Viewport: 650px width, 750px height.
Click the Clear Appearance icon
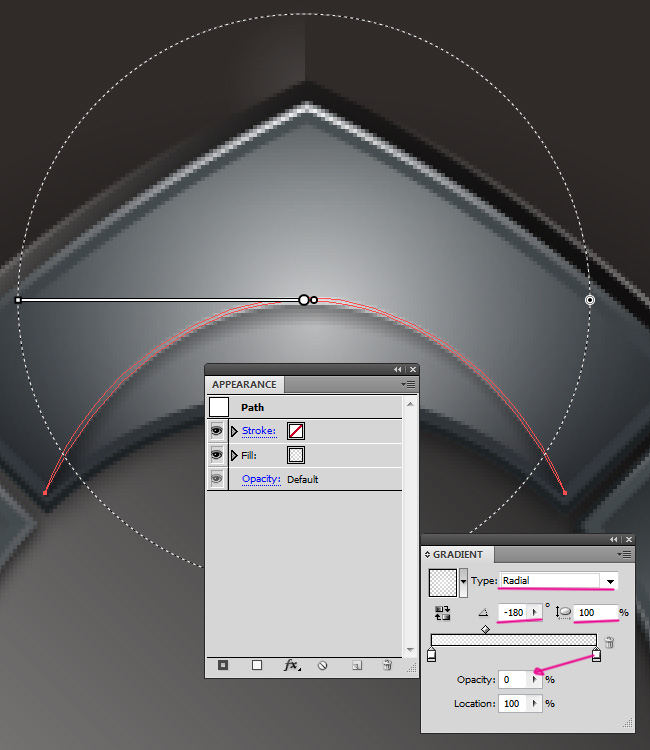coord(323,664)
